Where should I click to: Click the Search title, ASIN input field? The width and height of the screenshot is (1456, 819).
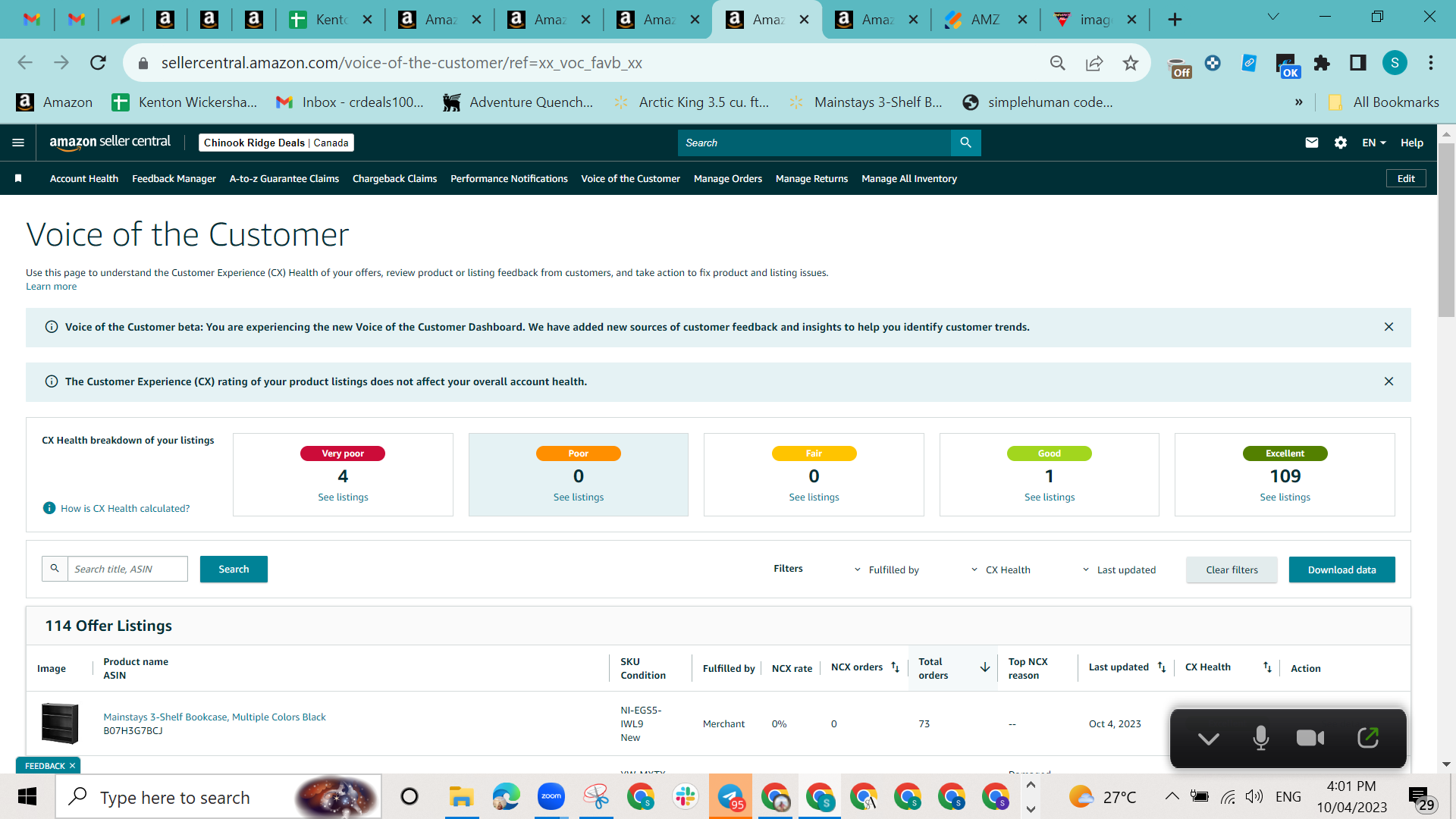(x=127, y=569)
